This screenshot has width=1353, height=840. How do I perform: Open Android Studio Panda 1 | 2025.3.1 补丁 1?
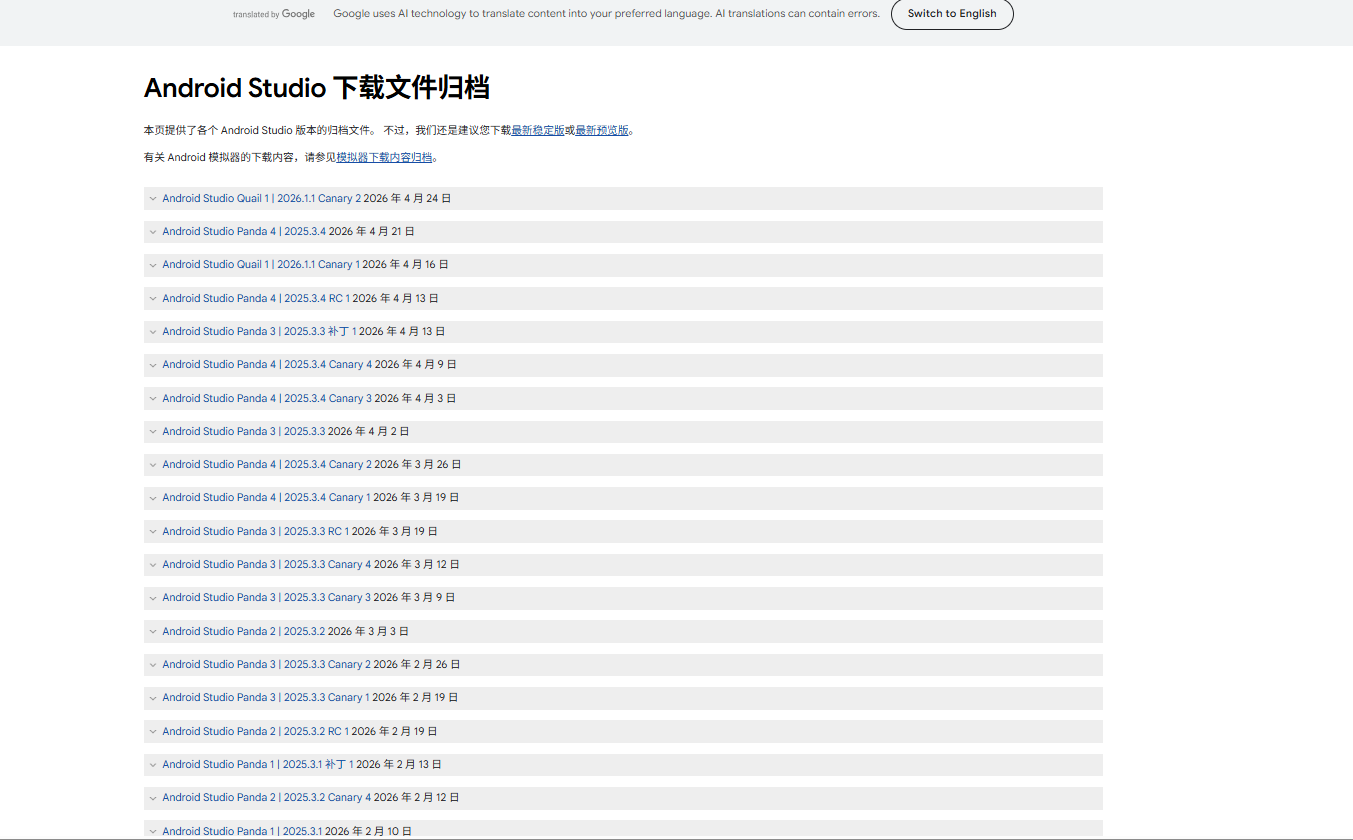[x=258, y=764]
